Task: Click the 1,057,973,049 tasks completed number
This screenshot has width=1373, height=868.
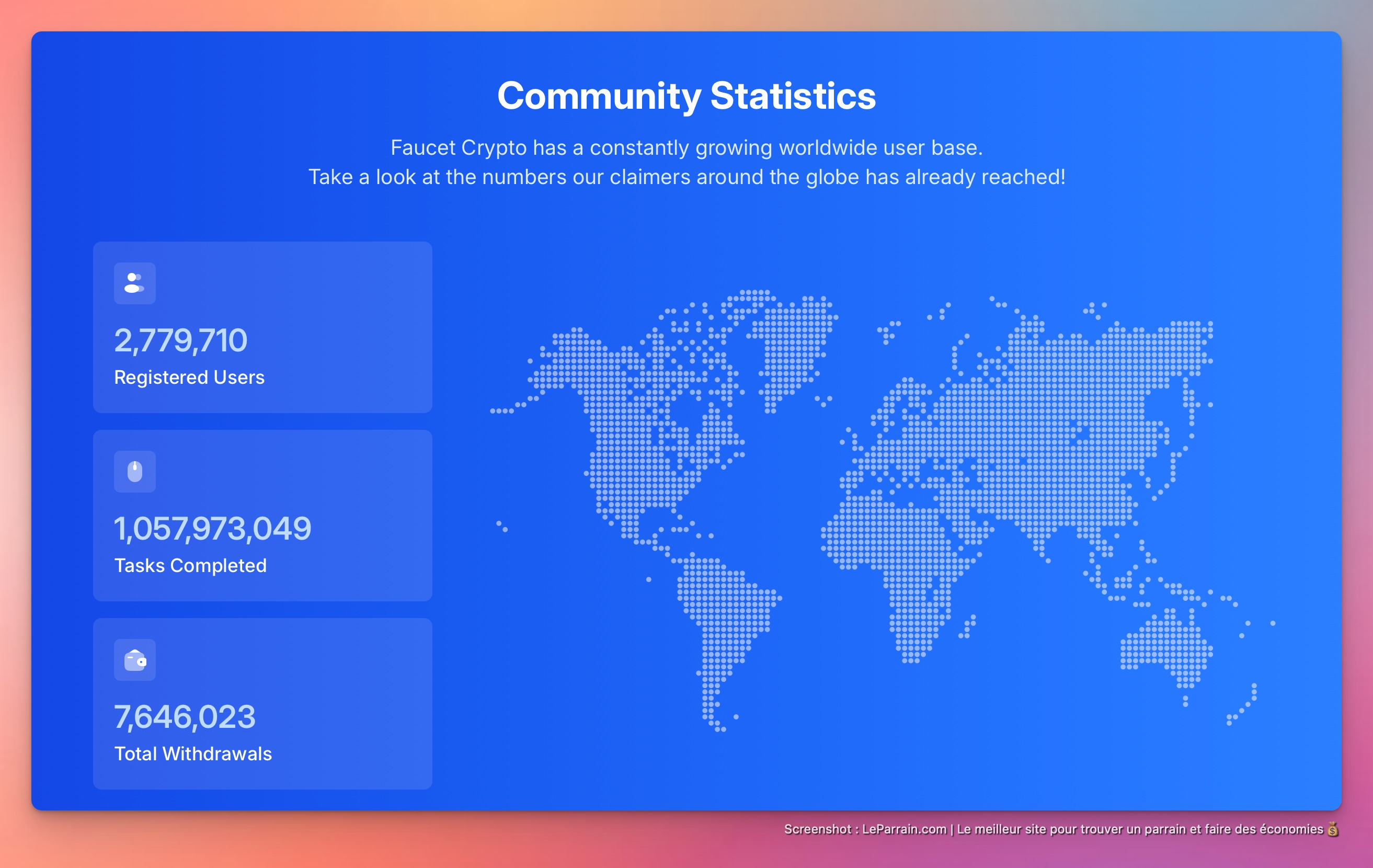Action: [212, 529]
